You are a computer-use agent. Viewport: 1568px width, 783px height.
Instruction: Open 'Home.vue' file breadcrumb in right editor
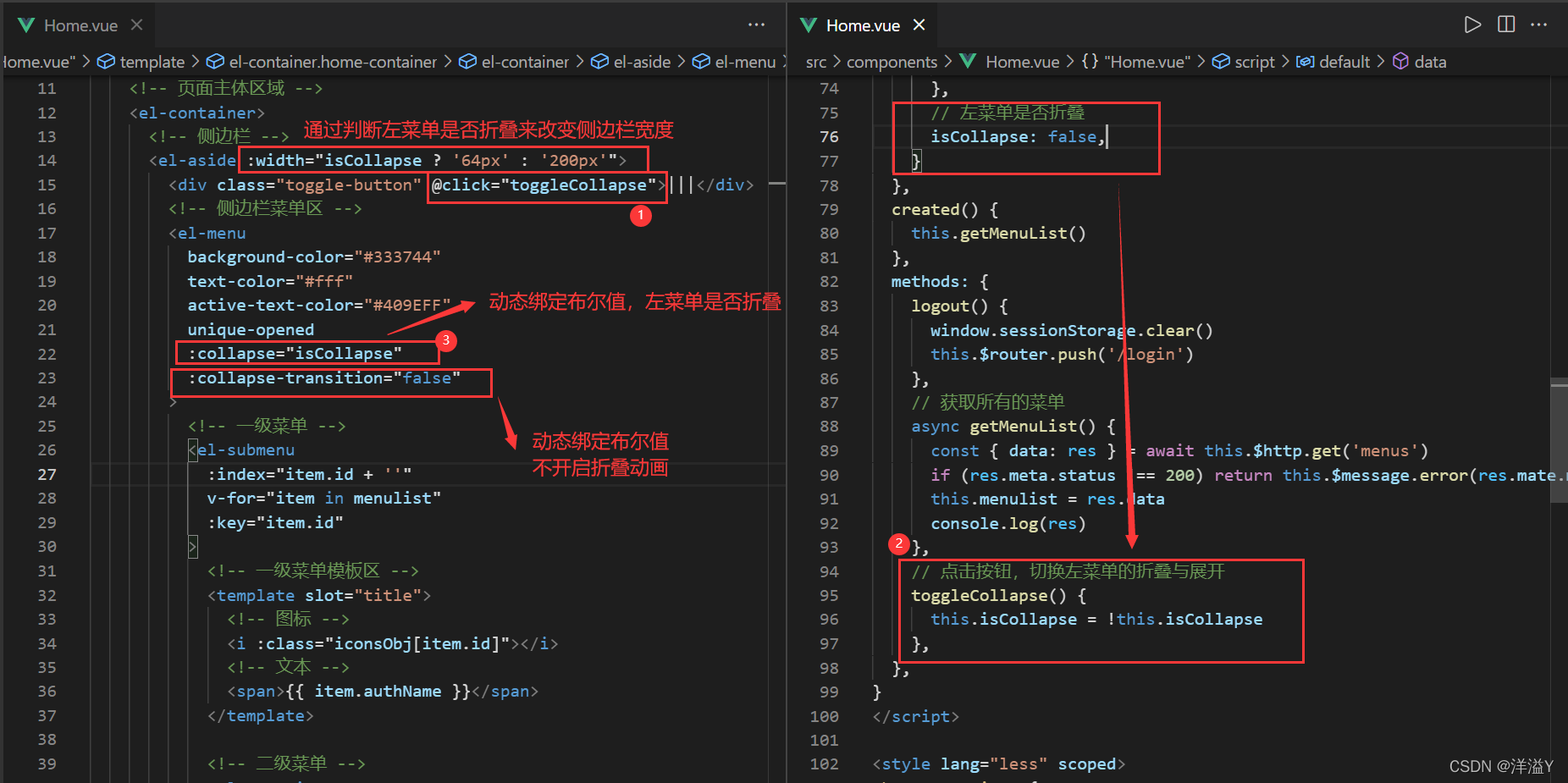click(1022, 62)
